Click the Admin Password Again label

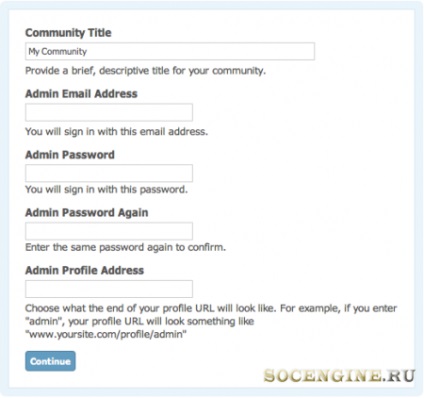(x=87, y=213)
